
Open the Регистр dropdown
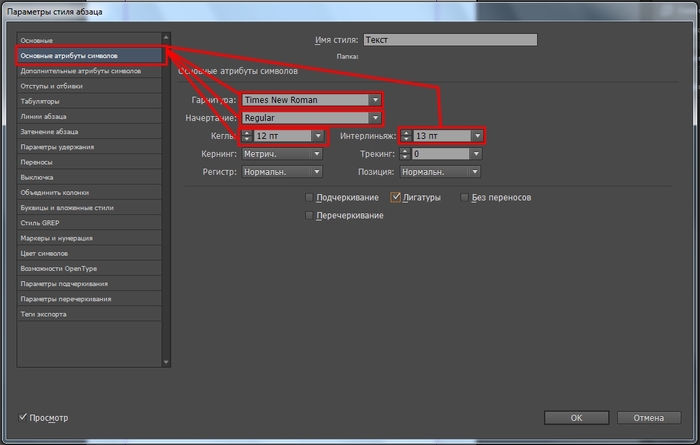(x=317, y=172)
